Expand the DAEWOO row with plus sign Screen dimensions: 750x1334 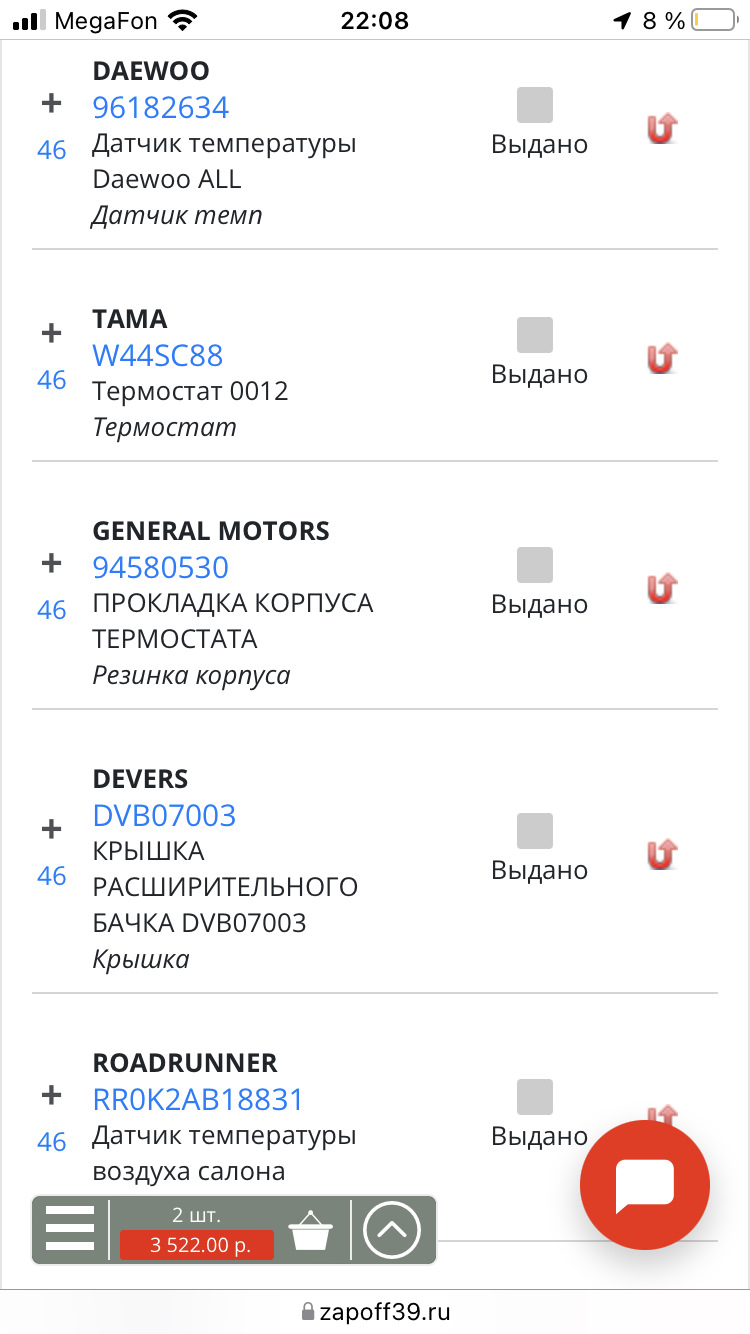51,103
